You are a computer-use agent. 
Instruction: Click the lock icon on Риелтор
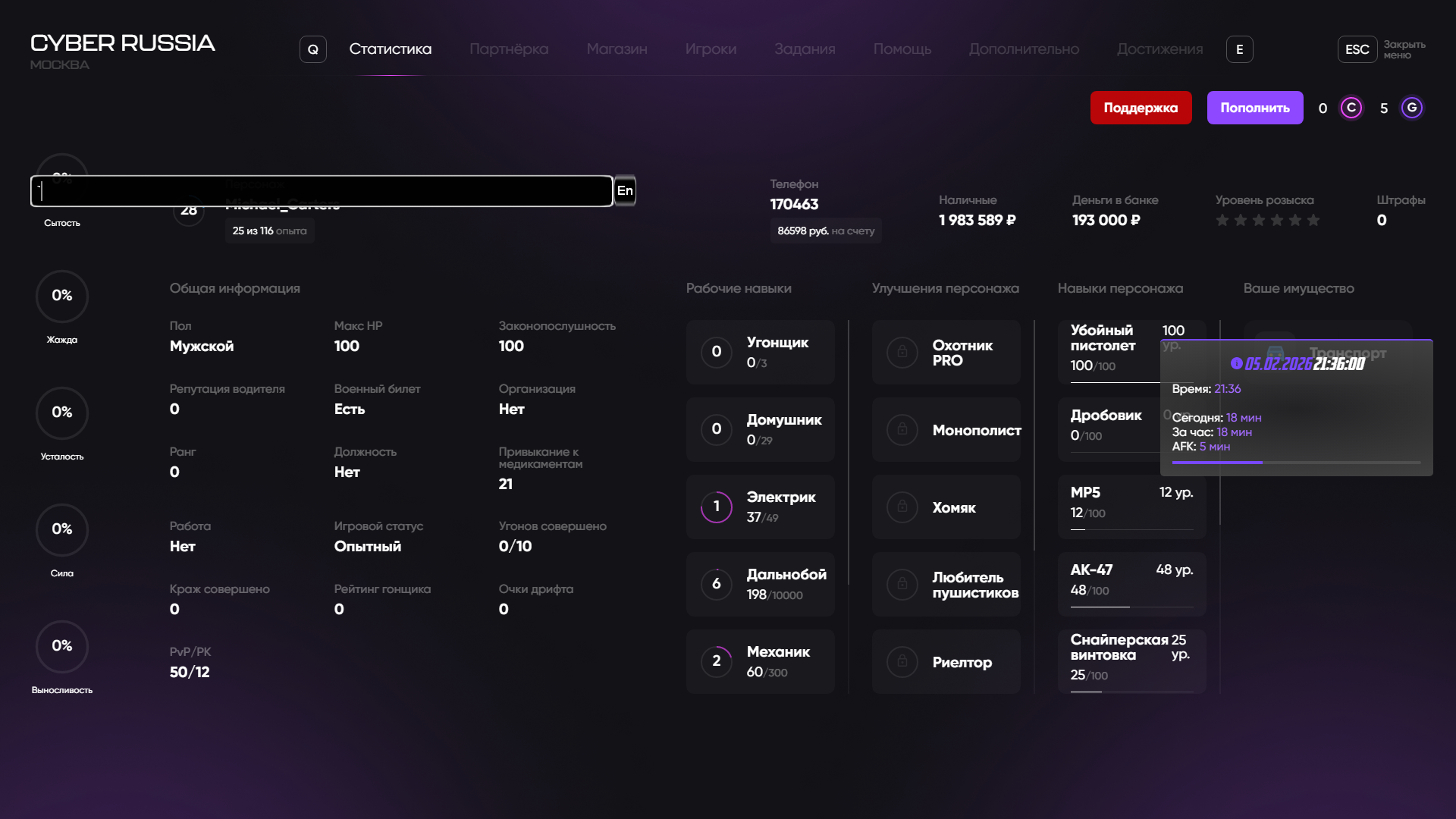(x=902, y=662)
